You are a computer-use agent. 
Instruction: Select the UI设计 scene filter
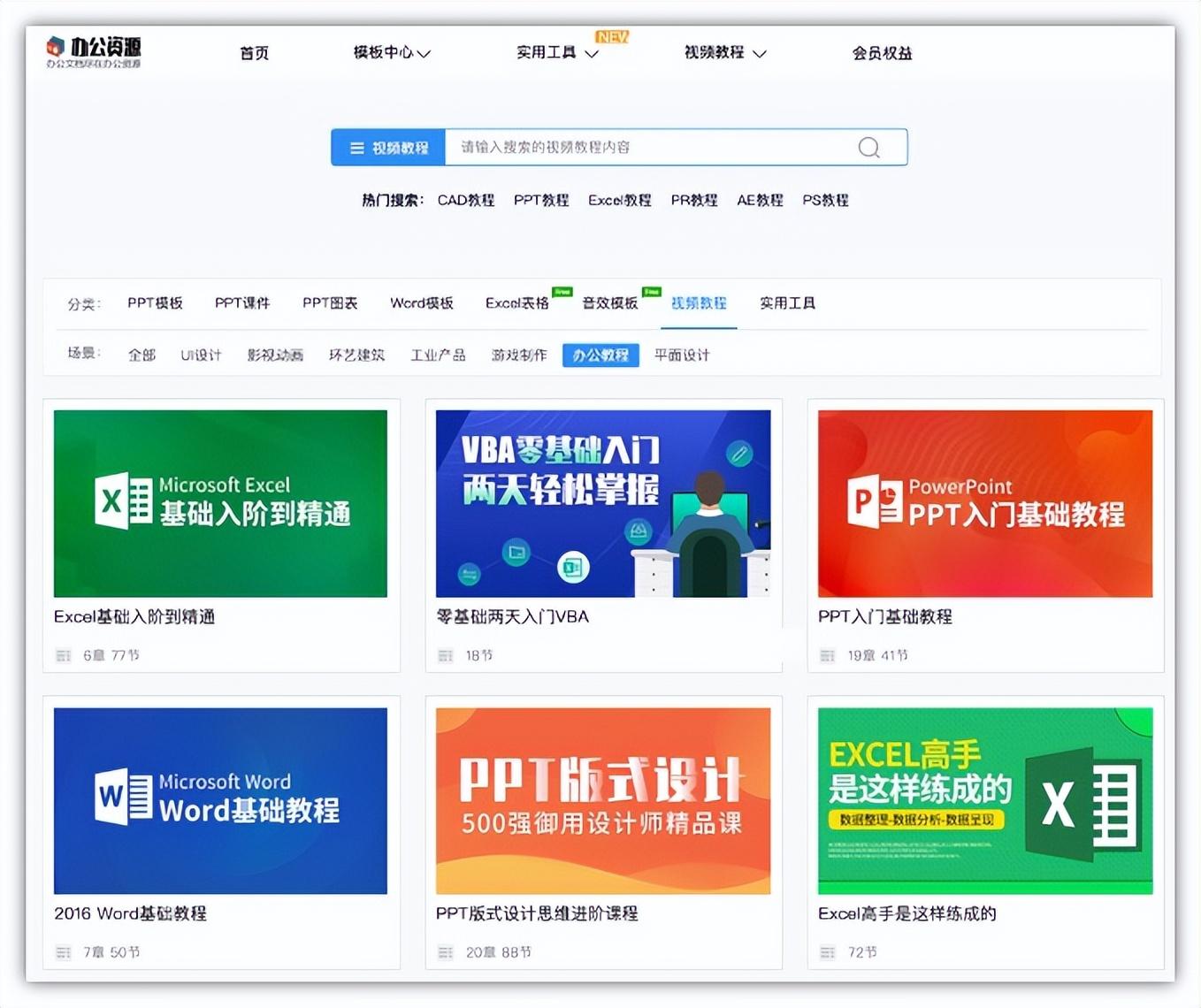pyautogui.click(x=201, y=355)
